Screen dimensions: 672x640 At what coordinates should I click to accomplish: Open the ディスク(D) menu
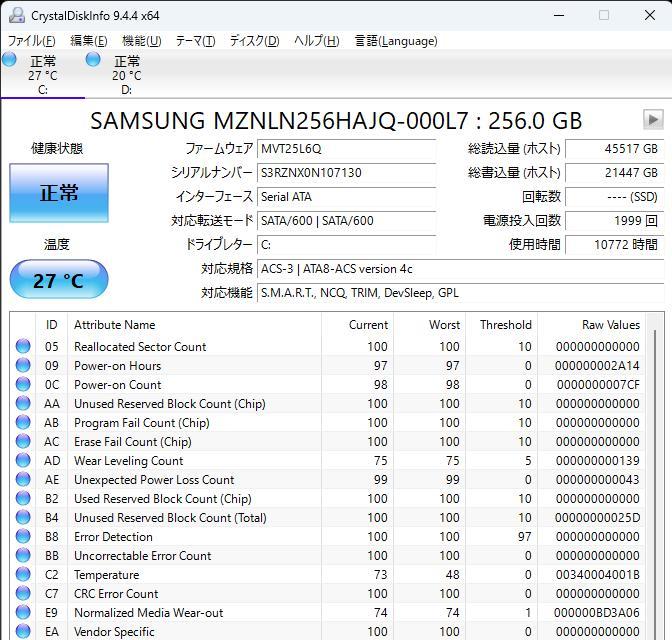coord(255,41)
